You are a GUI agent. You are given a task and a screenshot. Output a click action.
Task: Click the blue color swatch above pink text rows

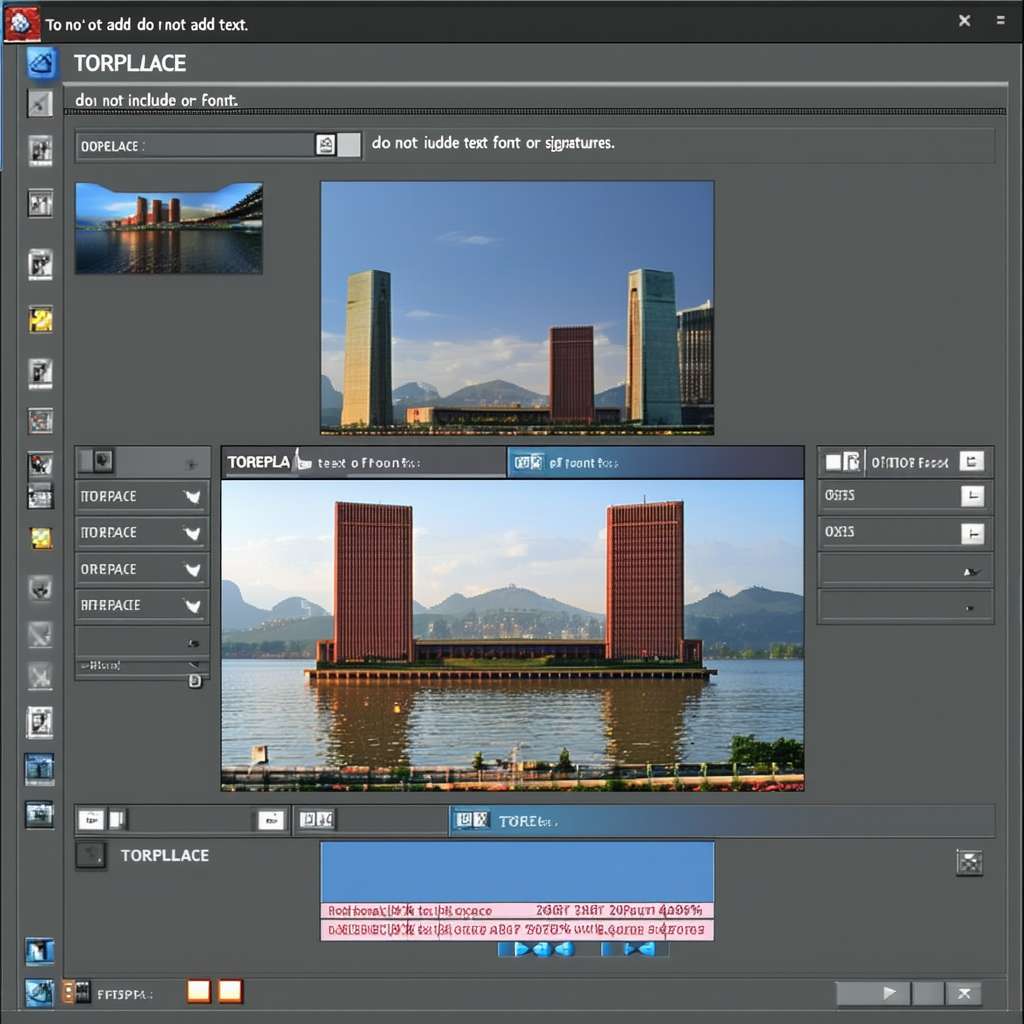(x=516, y=871)
